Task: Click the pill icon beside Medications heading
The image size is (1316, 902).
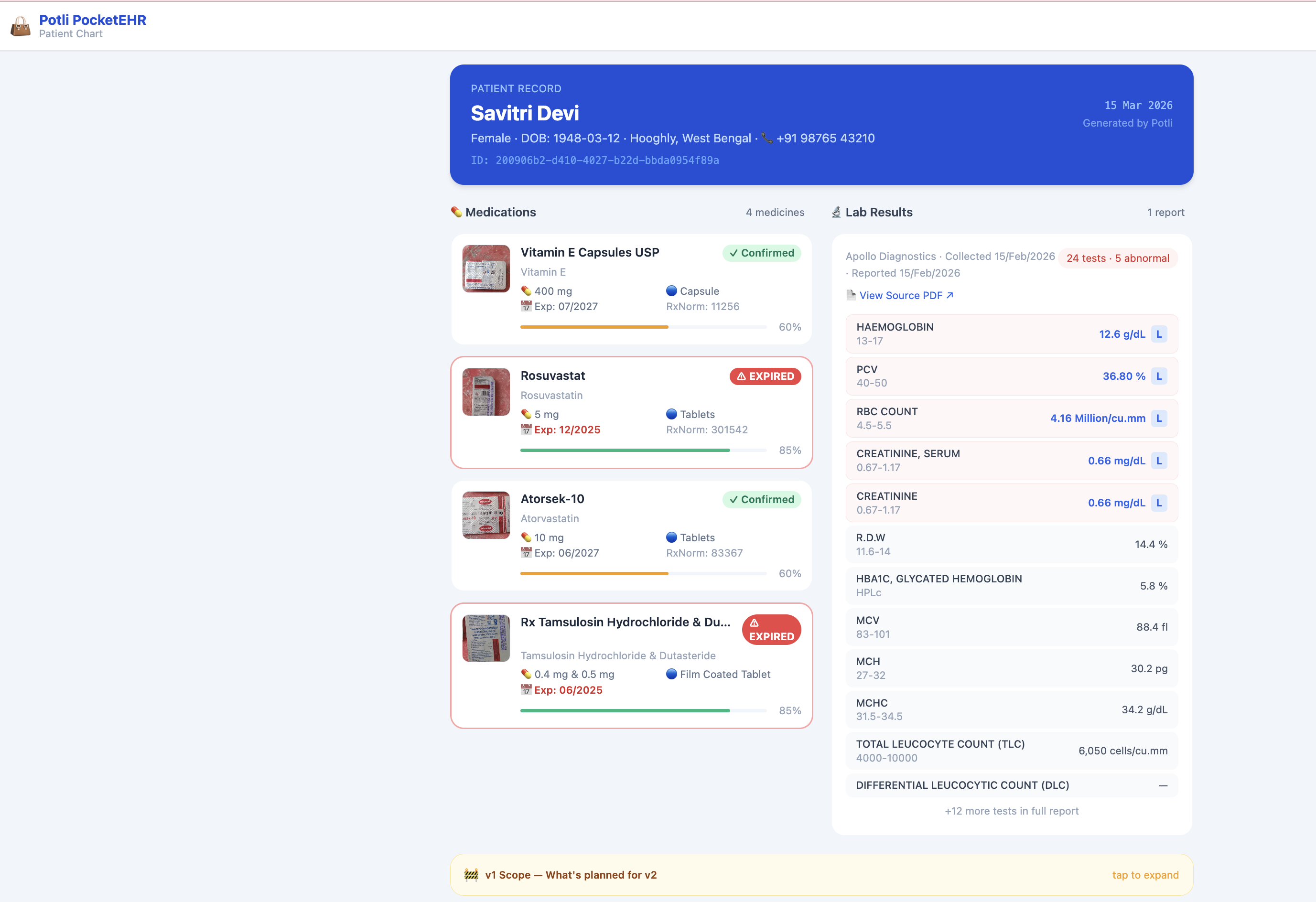Action: click(456, 212)
